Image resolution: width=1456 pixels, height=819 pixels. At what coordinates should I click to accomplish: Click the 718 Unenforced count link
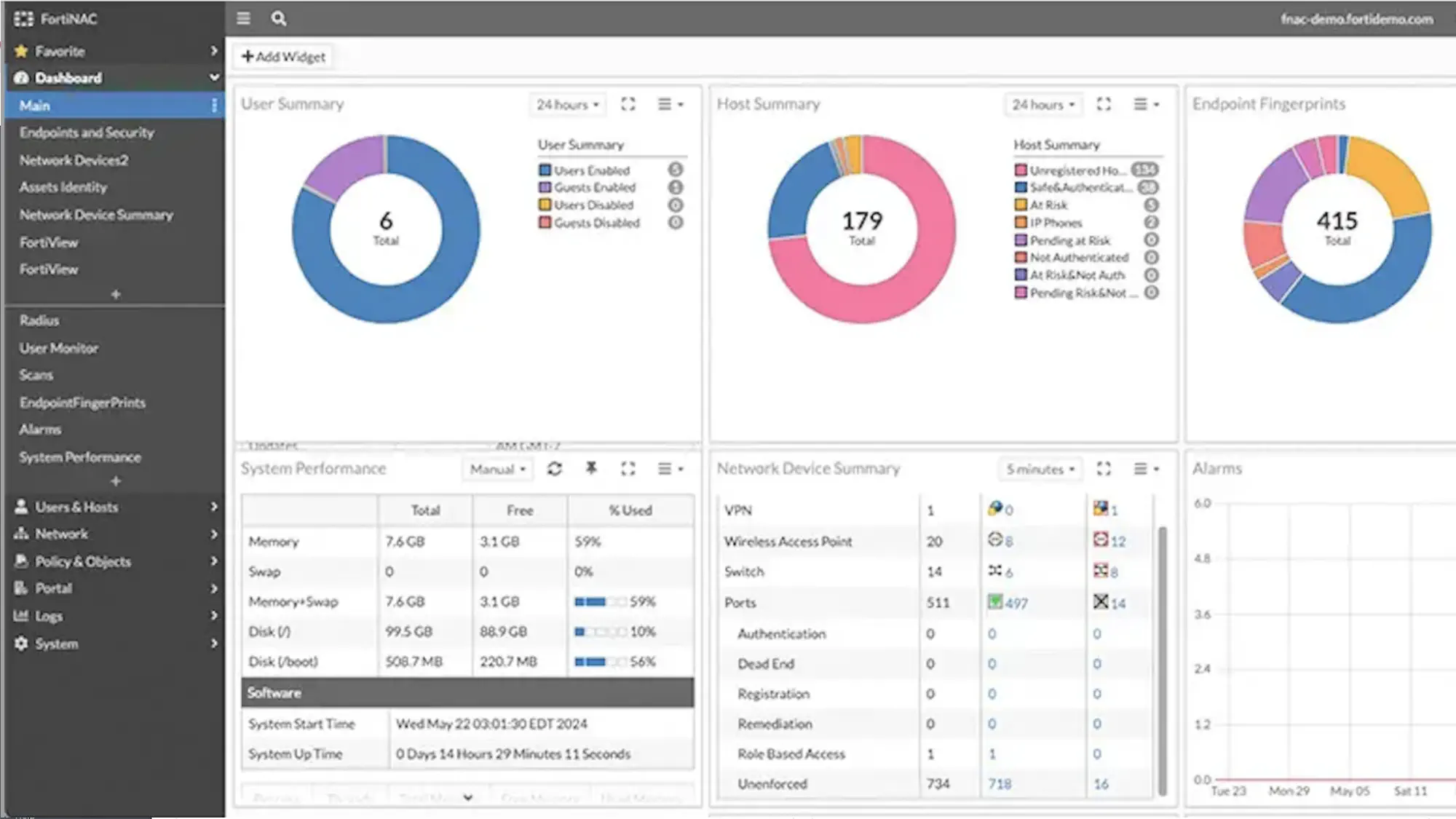pyautogui.click(x=1000, y=784)
